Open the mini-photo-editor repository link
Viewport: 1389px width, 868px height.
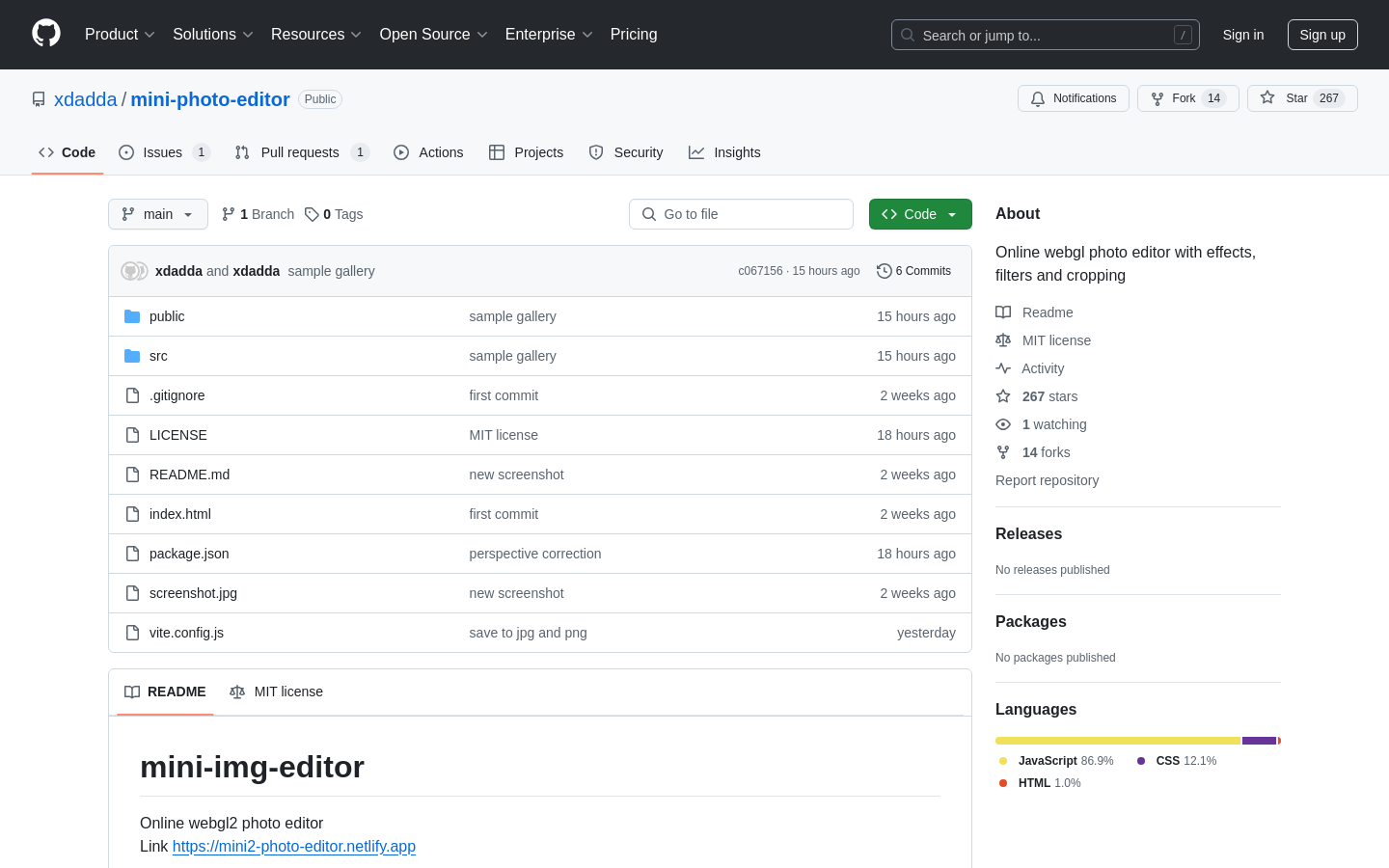pyautogui.click(x=210, y=99)
